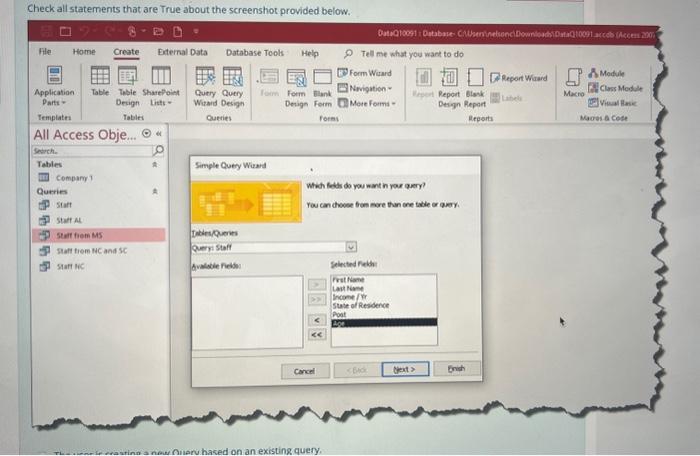This screenshot has height=456, width=700.
Task: Open the Visual Basic editor
Action: pos(612,103)
